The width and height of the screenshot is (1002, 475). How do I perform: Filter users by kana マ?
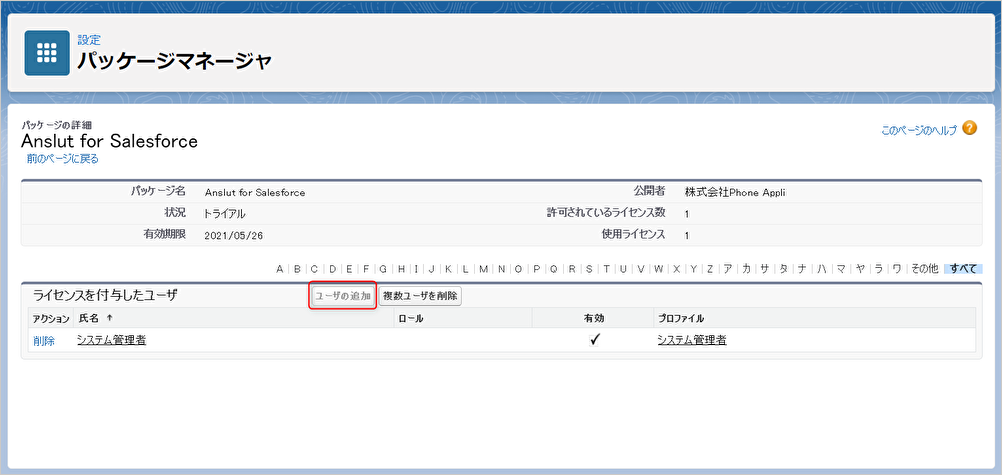pyautogui.click(x=841, y=269)
